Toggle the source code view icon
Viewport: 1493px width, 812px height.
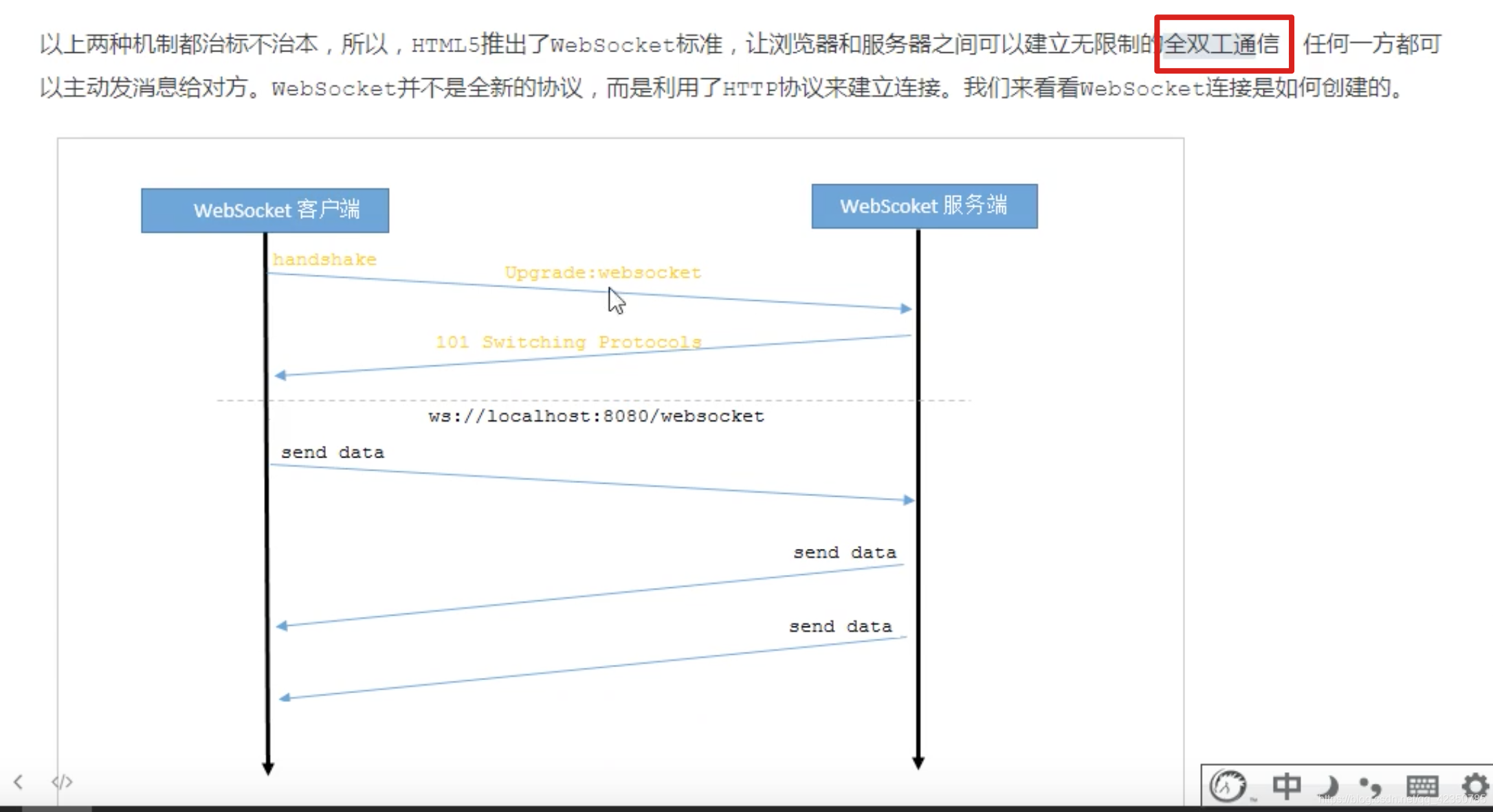point(62,782)
